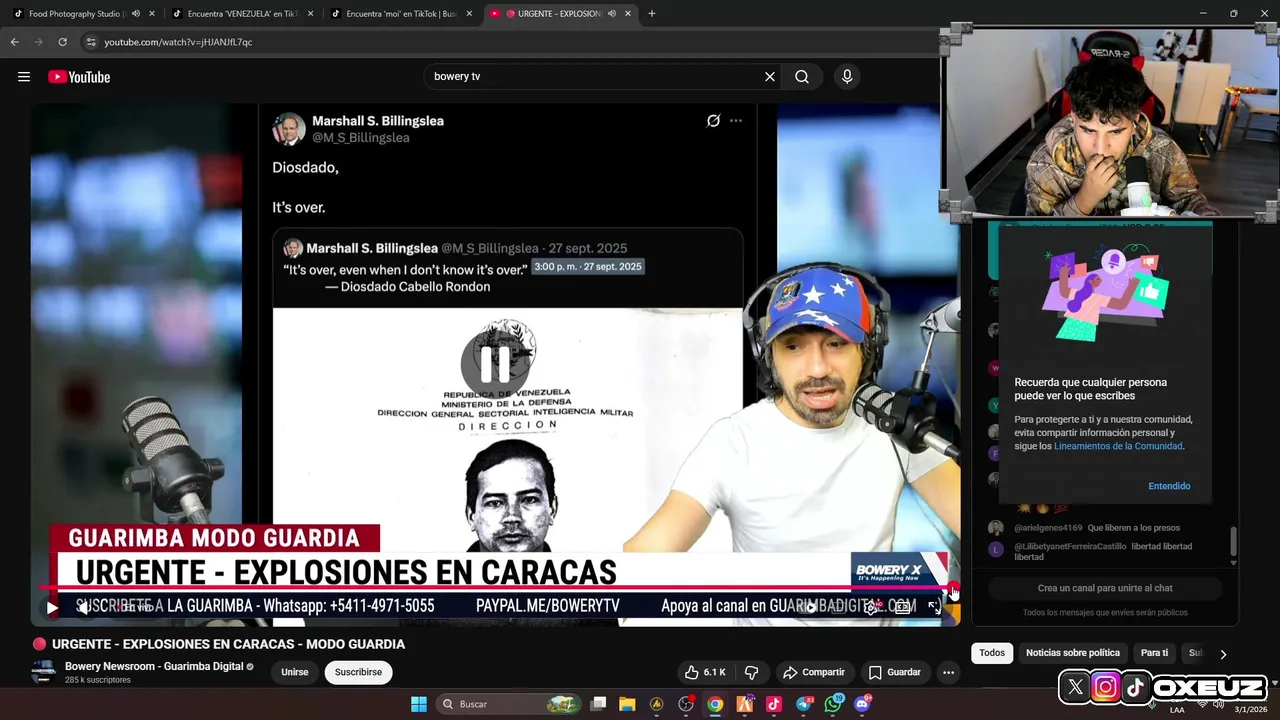1280x720 pixels.
Task: Mute the video player volume
Action: [86, 607]
